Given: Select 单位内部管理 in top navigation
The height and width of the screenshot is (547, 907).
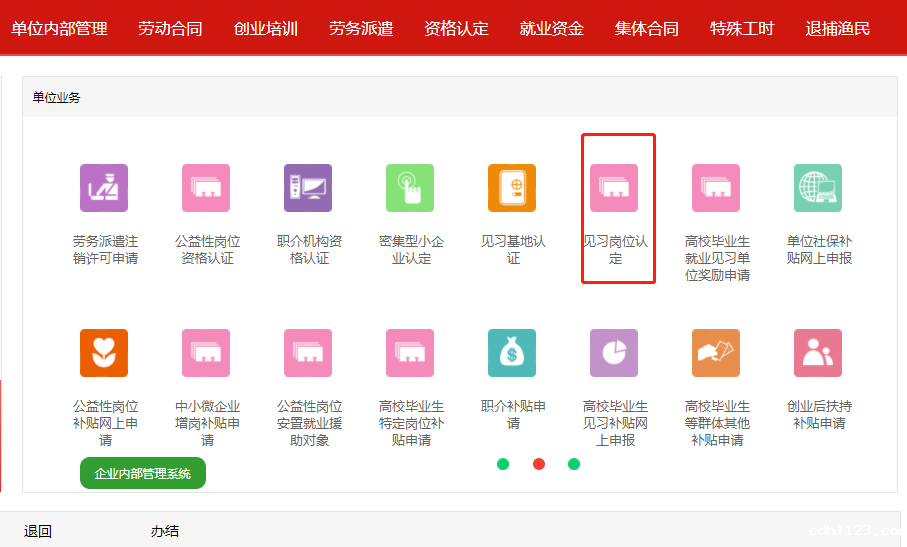Looking at the screenshot, I should [x=60, y=28].
